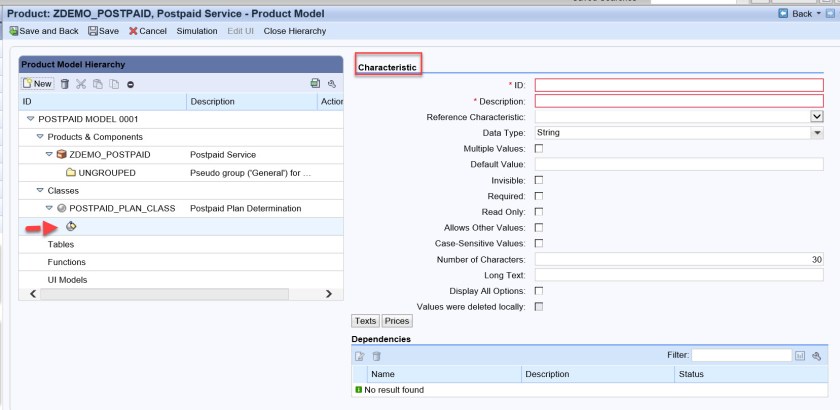Click the delete icon in Dependencies toolbar
Image resolution: width=840 pixels, height=410 pixels.
click(x=377, y=356)
